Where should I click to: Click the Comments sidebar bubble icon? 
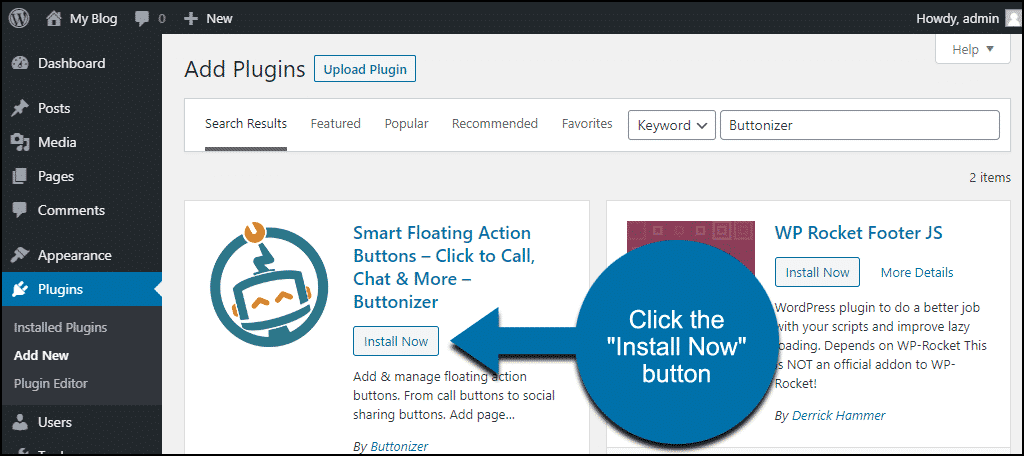20,210
